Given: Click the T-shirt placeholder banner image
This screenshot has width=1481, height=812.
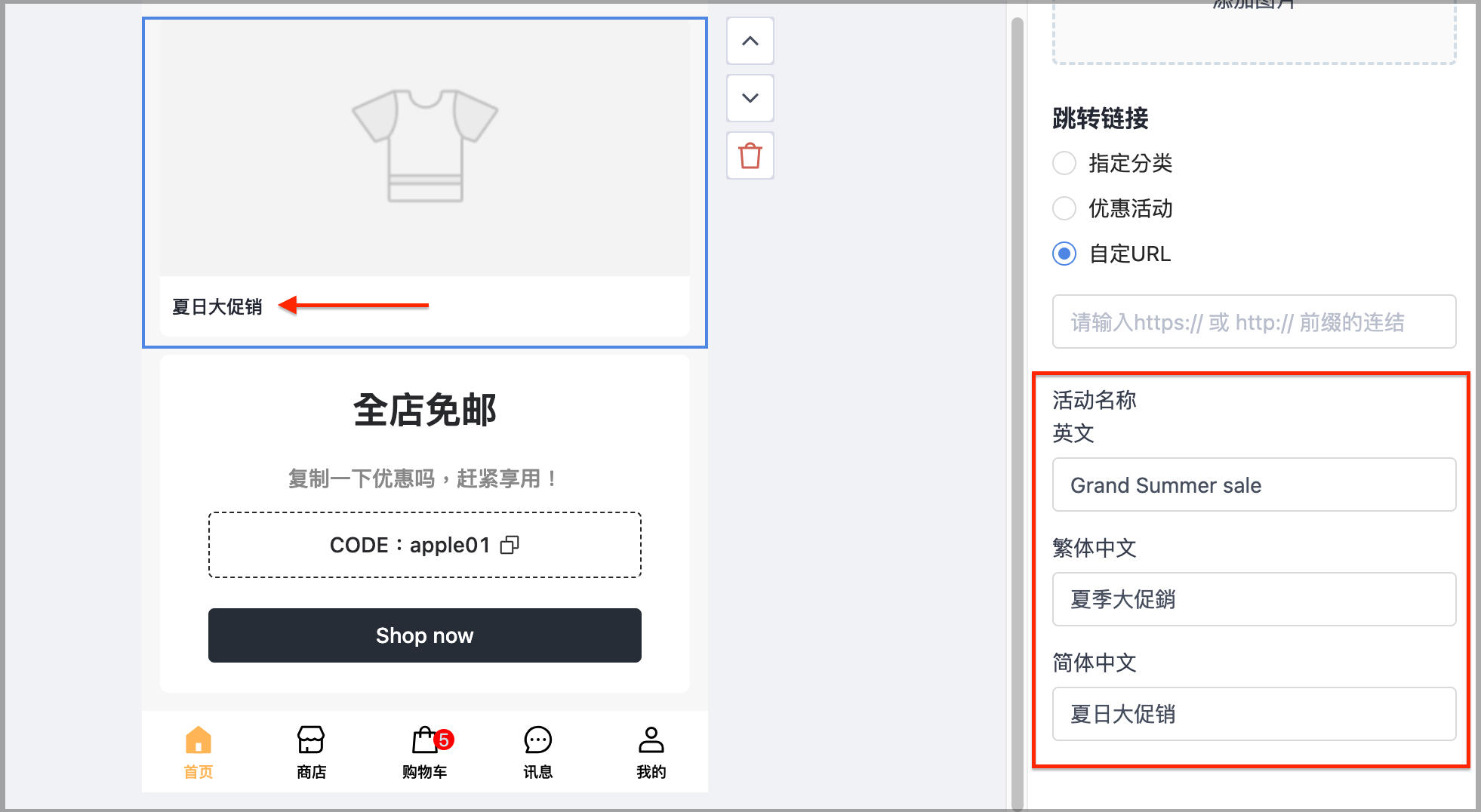Looking at the screenshot, I should click(425, 148).
